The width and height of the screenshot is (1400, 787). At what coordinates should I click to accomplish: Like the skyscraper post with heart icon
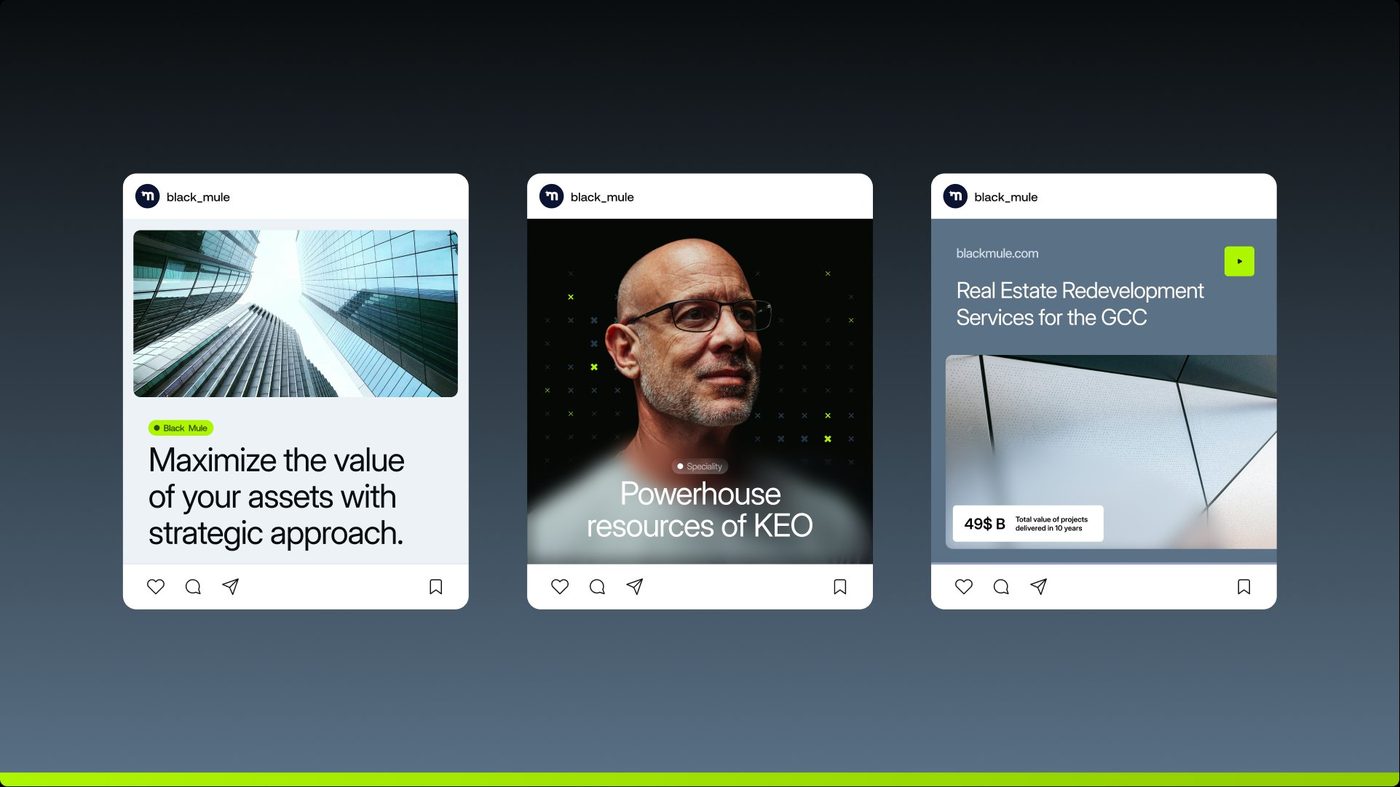point(156,587)
